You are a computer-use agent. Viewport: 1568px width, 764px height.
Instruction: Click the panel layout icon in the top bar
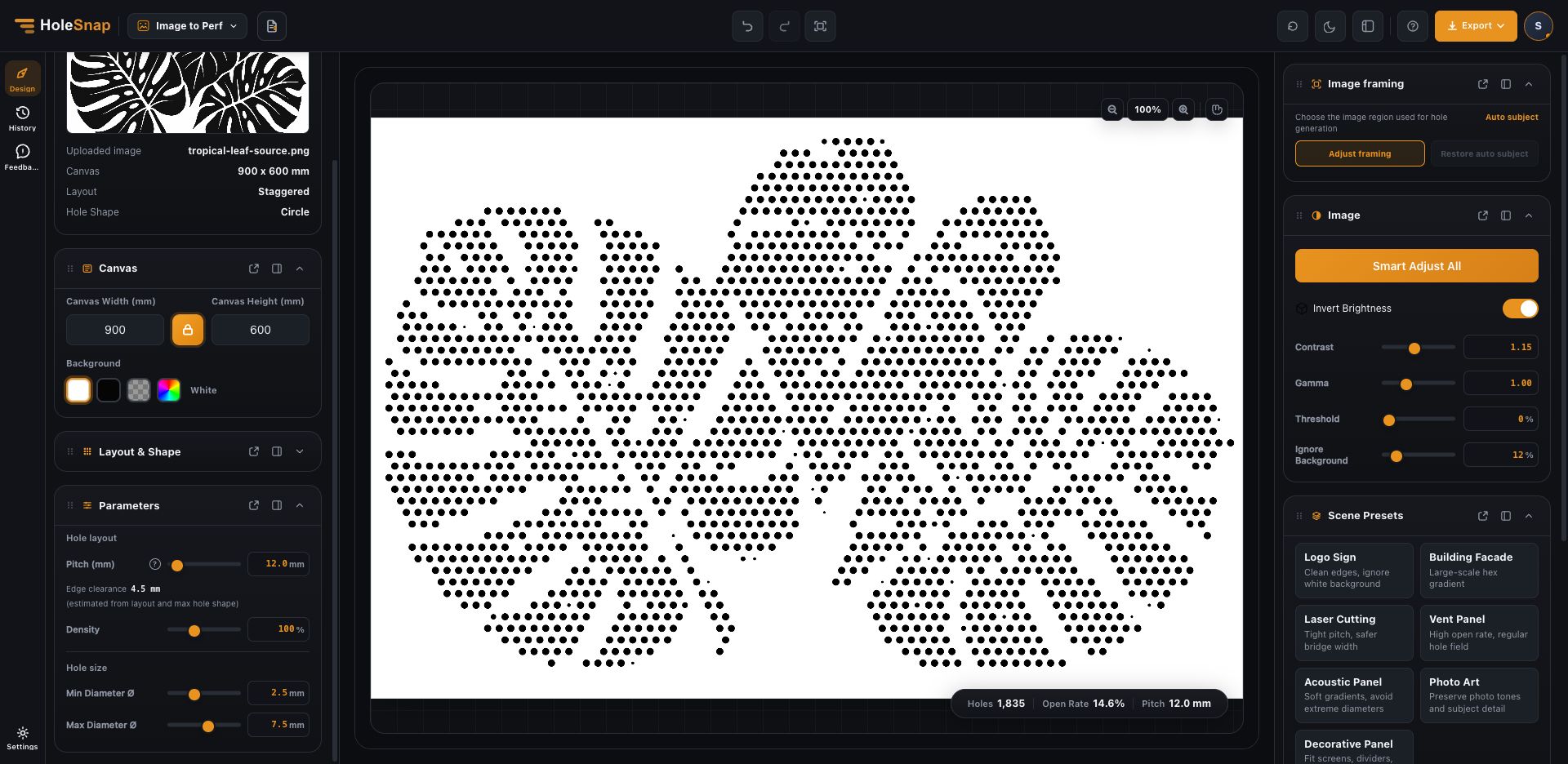(1368, 26)
